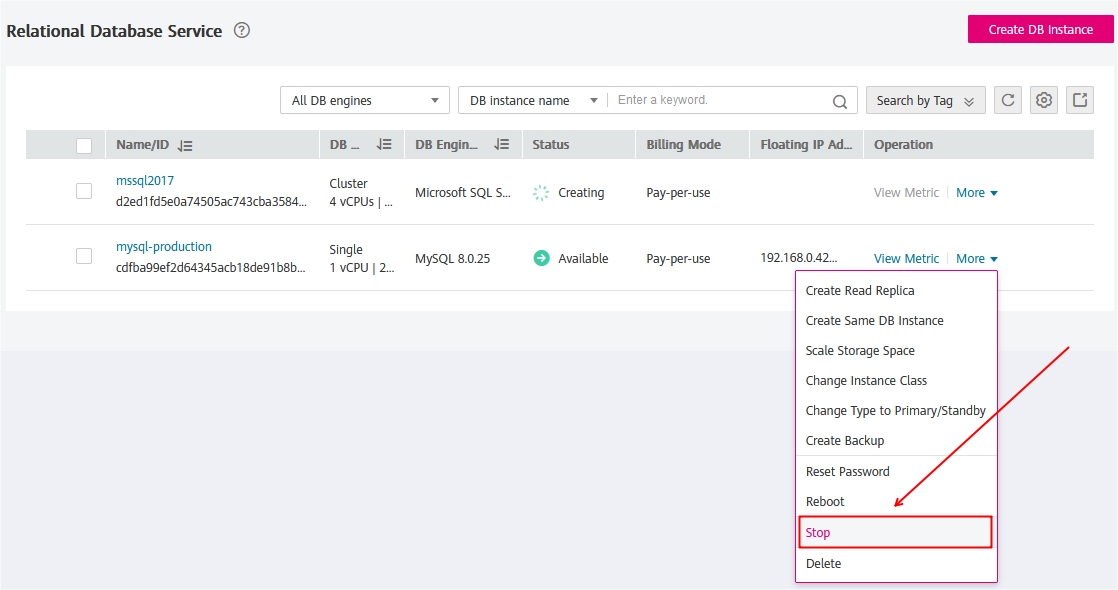Open the All DB engines dropdown
Viewport: 1118px width, 590px height.
tap(364, 100)
